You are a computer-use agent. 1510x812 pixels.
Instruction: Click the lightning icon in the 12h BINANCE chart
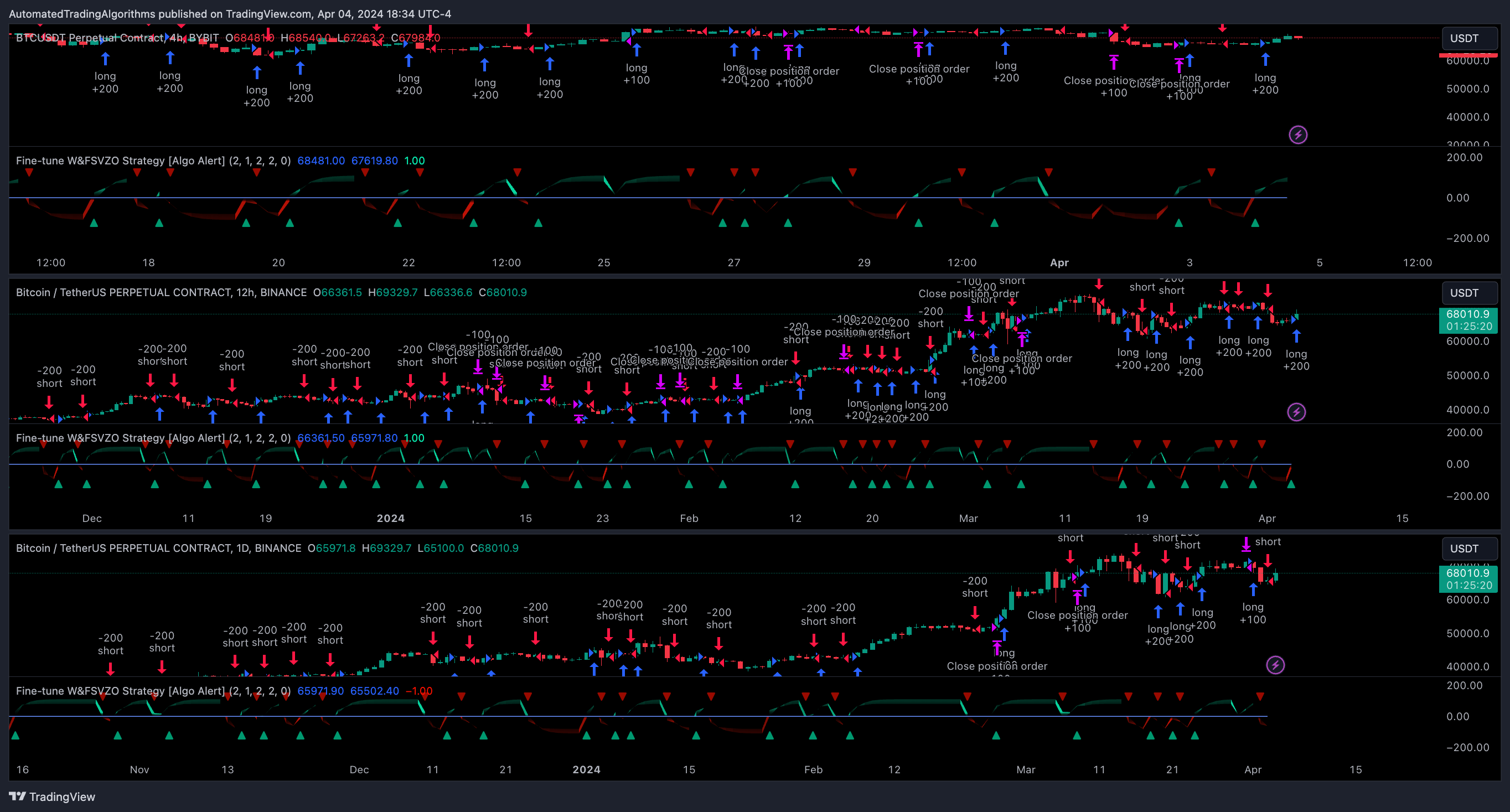coord(1296,412)
